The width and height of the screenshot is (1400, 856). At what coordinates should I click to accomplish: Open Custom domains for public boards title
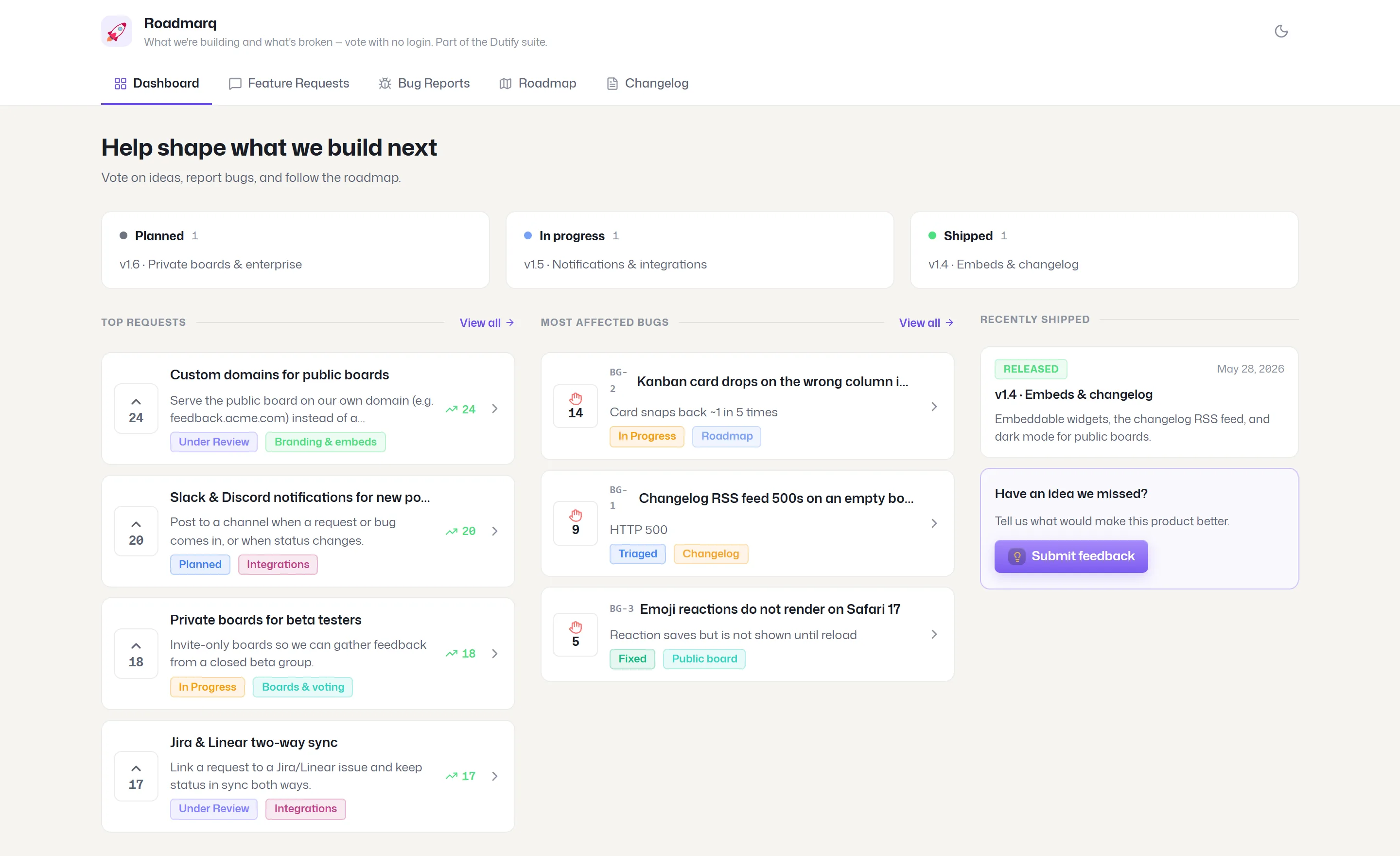(279, 375)
